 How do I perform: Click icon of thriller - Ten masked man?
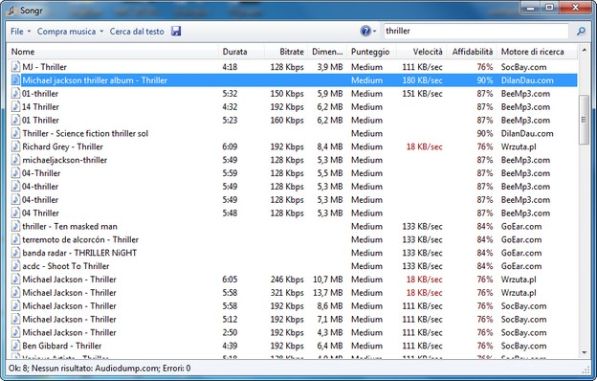coord(15,226)
